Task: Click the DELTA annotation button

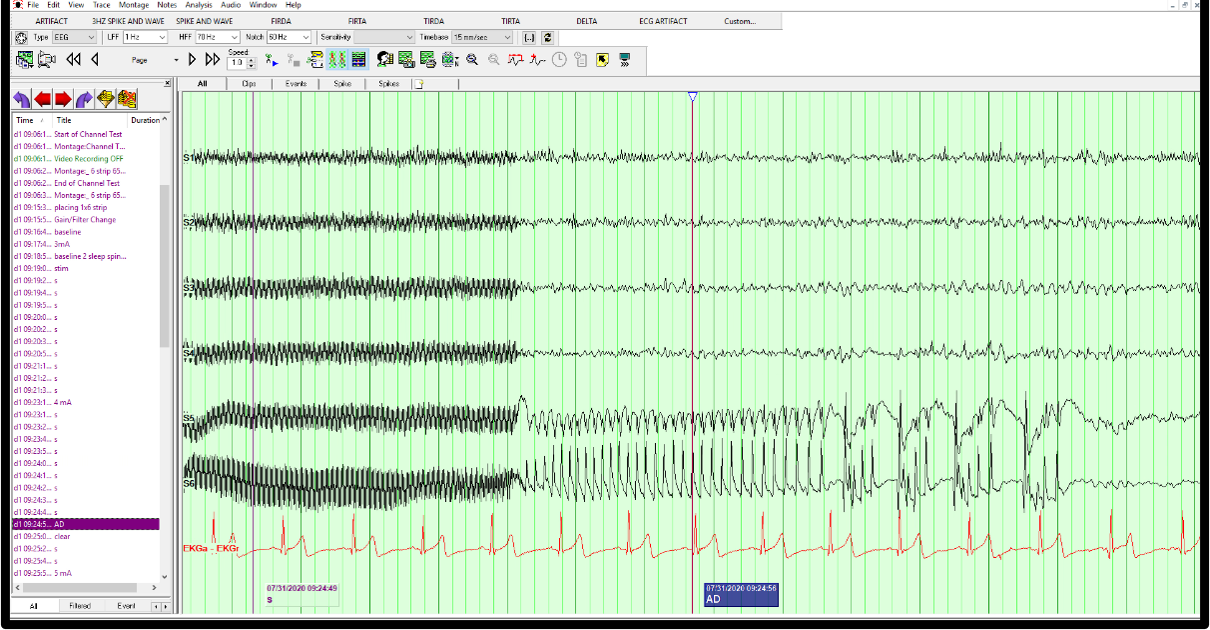Action: click(587, 21)
